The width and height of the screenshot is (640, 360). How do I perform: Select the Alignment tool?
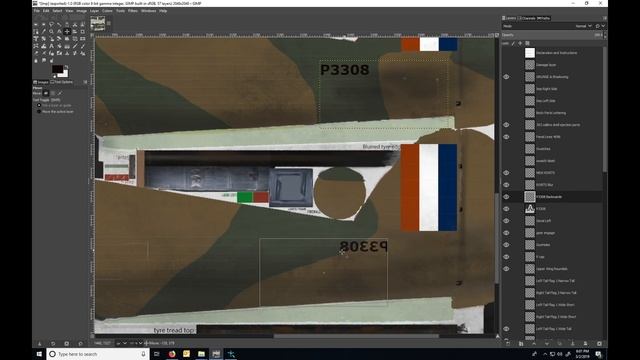[x=75, y=31]
